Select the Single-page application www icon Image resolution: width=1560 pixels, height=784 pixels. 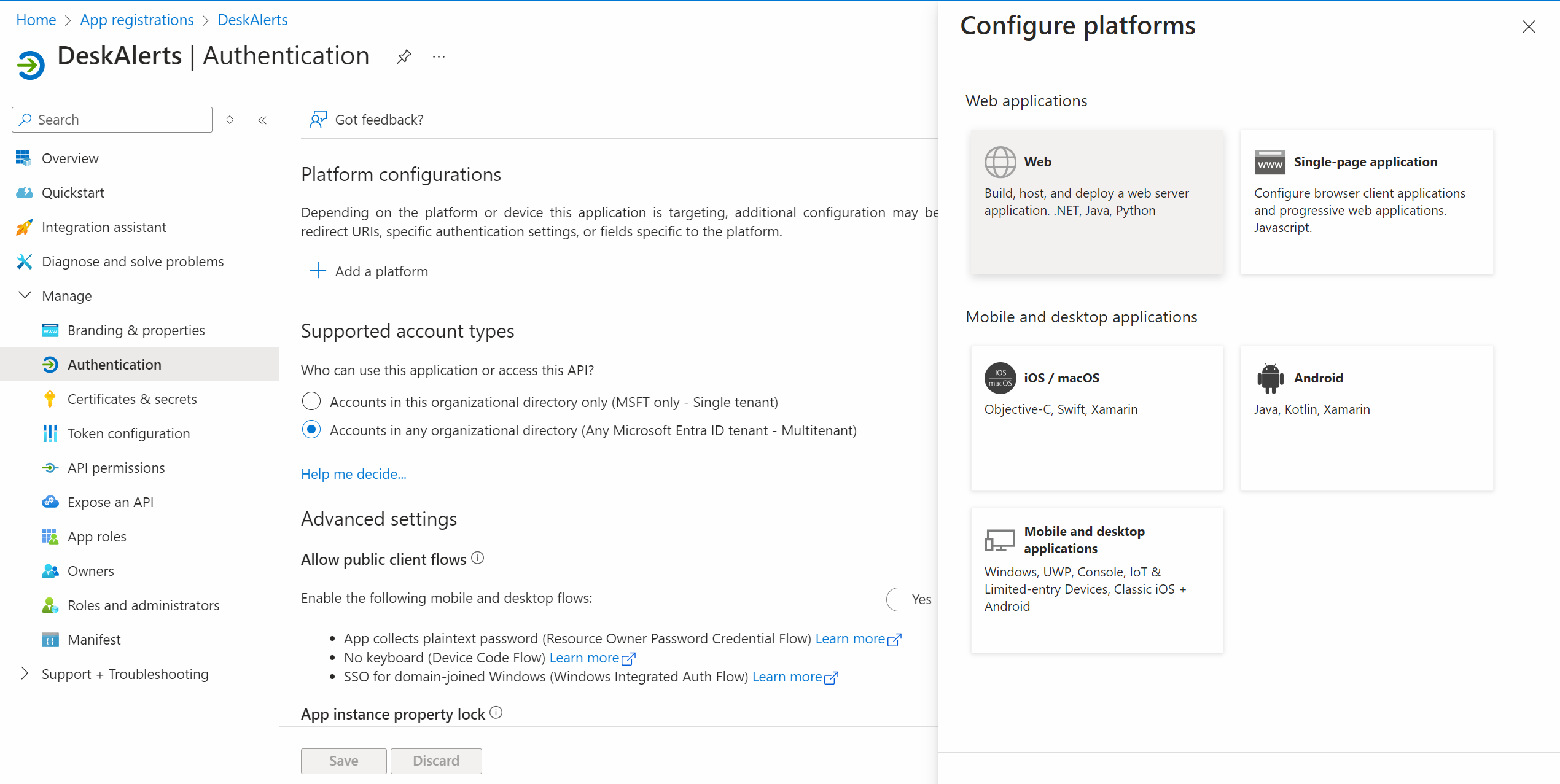pos(1269,162)
